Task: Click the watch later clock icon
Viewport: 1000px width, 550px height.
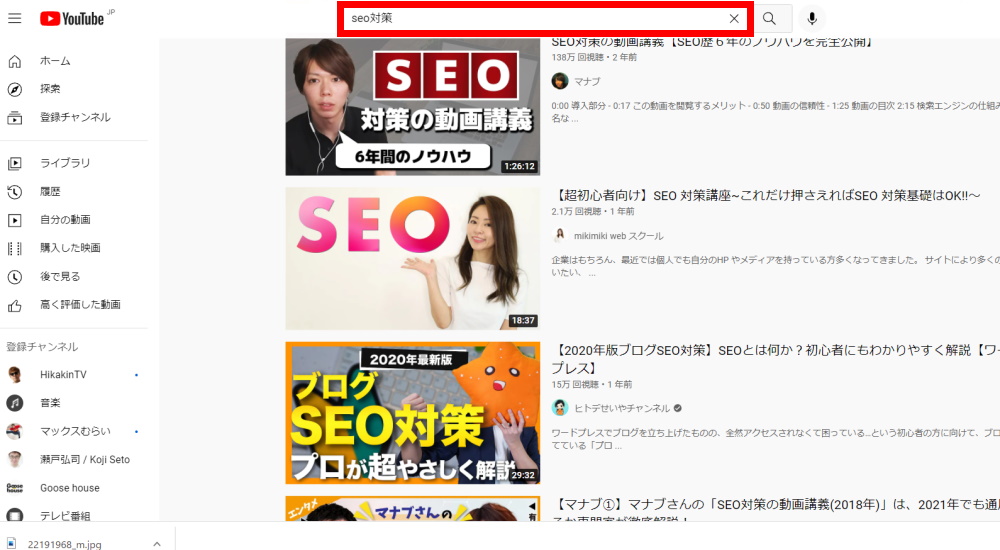Action: coord(15,277)
